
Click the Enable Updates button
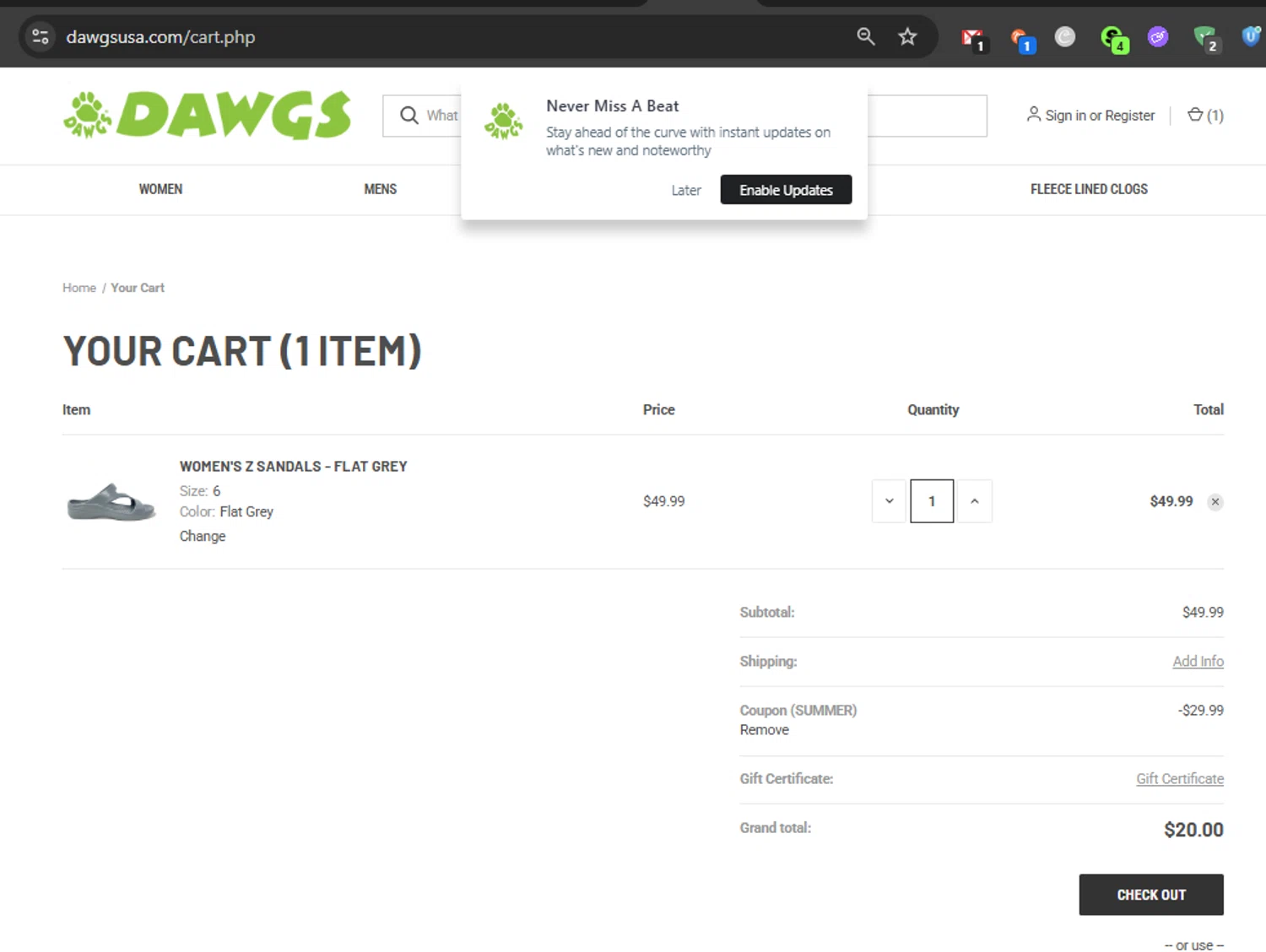(x=786, y=190)
